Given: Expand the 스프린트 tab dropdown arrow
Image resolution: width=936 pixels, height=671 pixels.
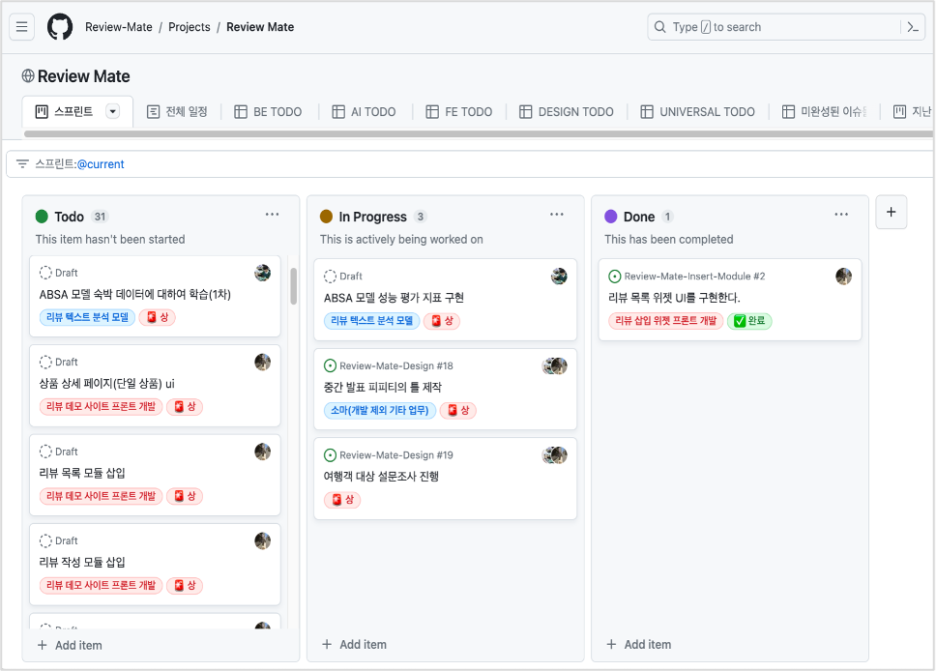Looking at the screenshot, I should pyautogui.click(x=113, y=111).
